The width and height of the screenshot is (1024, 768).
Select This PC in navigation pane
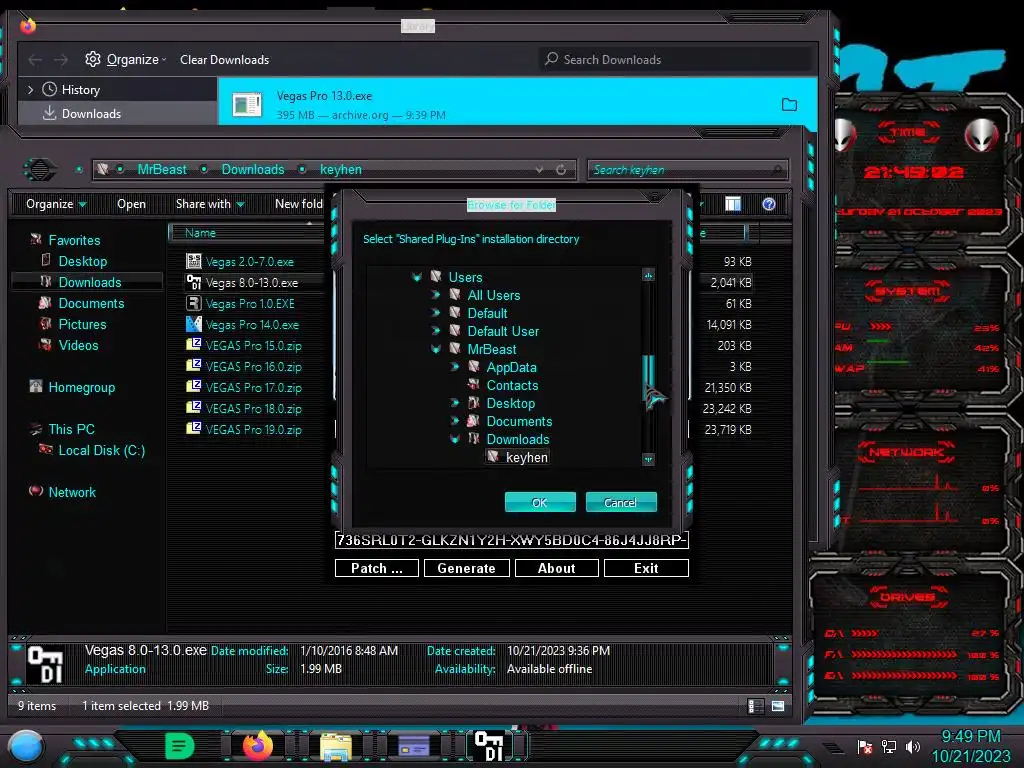72,429
